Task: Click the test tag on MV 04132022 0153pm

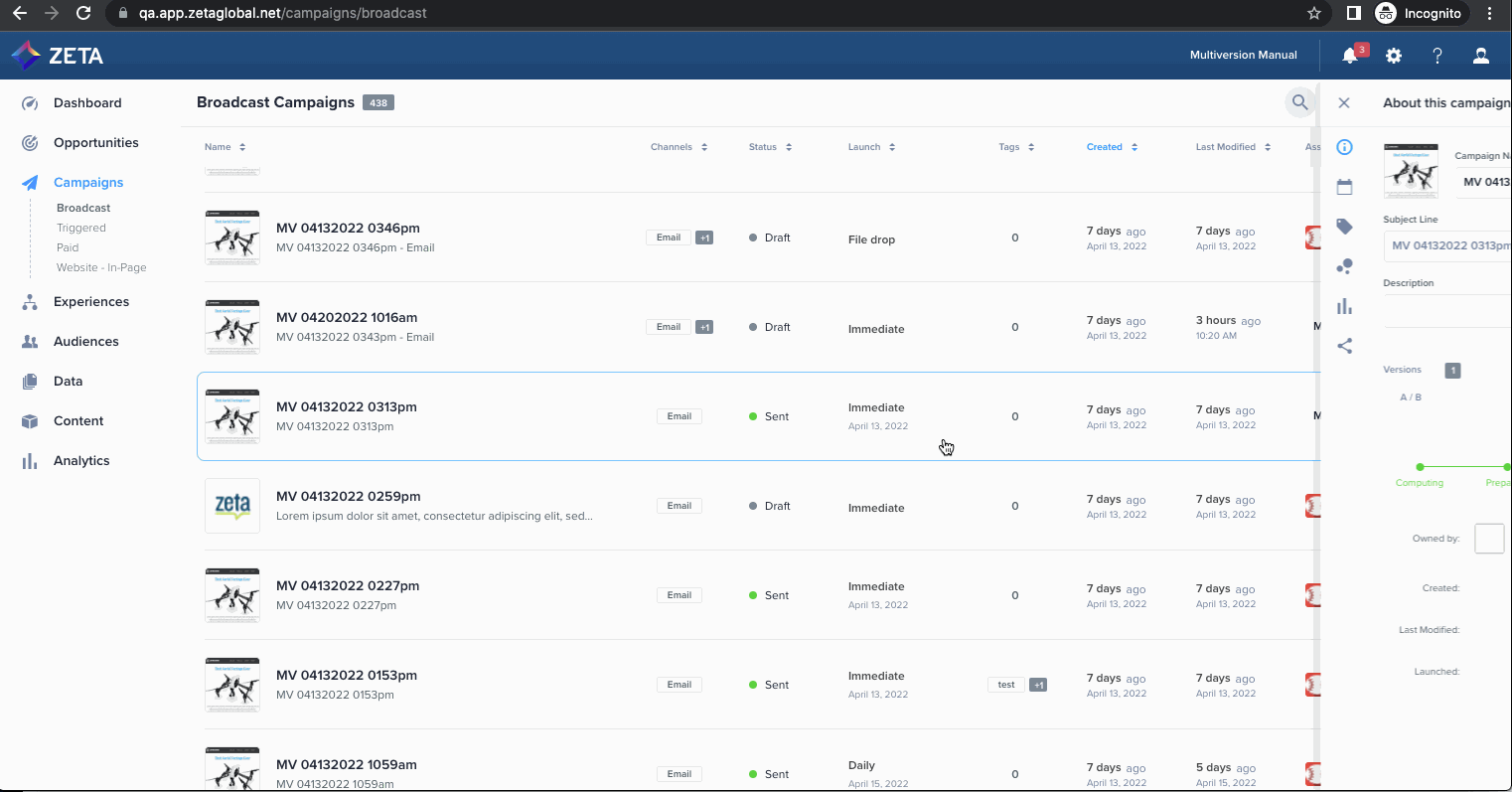Action: [1006, 685]
